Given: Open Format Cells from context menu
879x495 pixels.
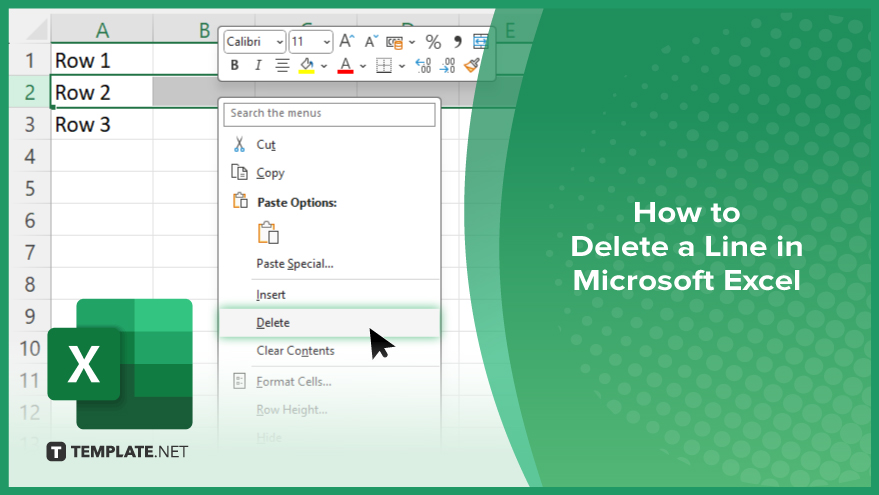Looking at the screenshot, I should pos(330,381).
